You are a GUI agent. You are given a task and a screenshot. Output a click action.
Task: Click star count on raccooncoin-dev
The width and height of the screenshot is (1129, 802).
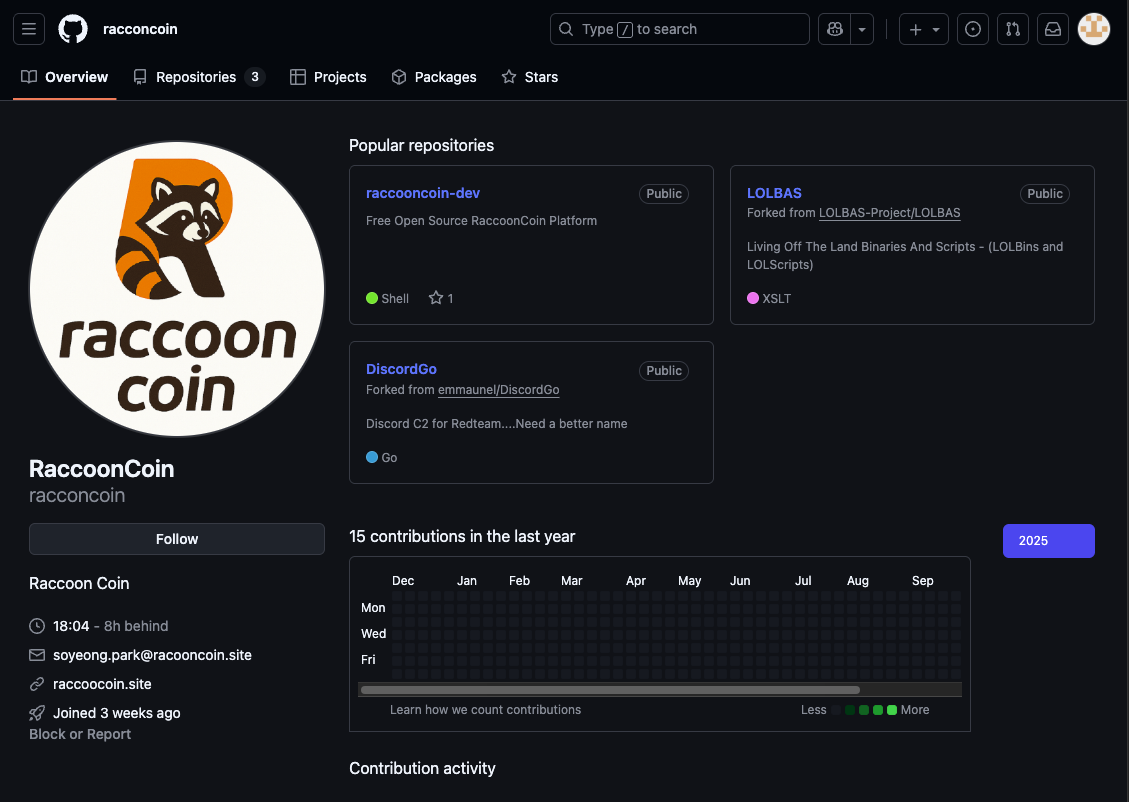pos(441,298)
